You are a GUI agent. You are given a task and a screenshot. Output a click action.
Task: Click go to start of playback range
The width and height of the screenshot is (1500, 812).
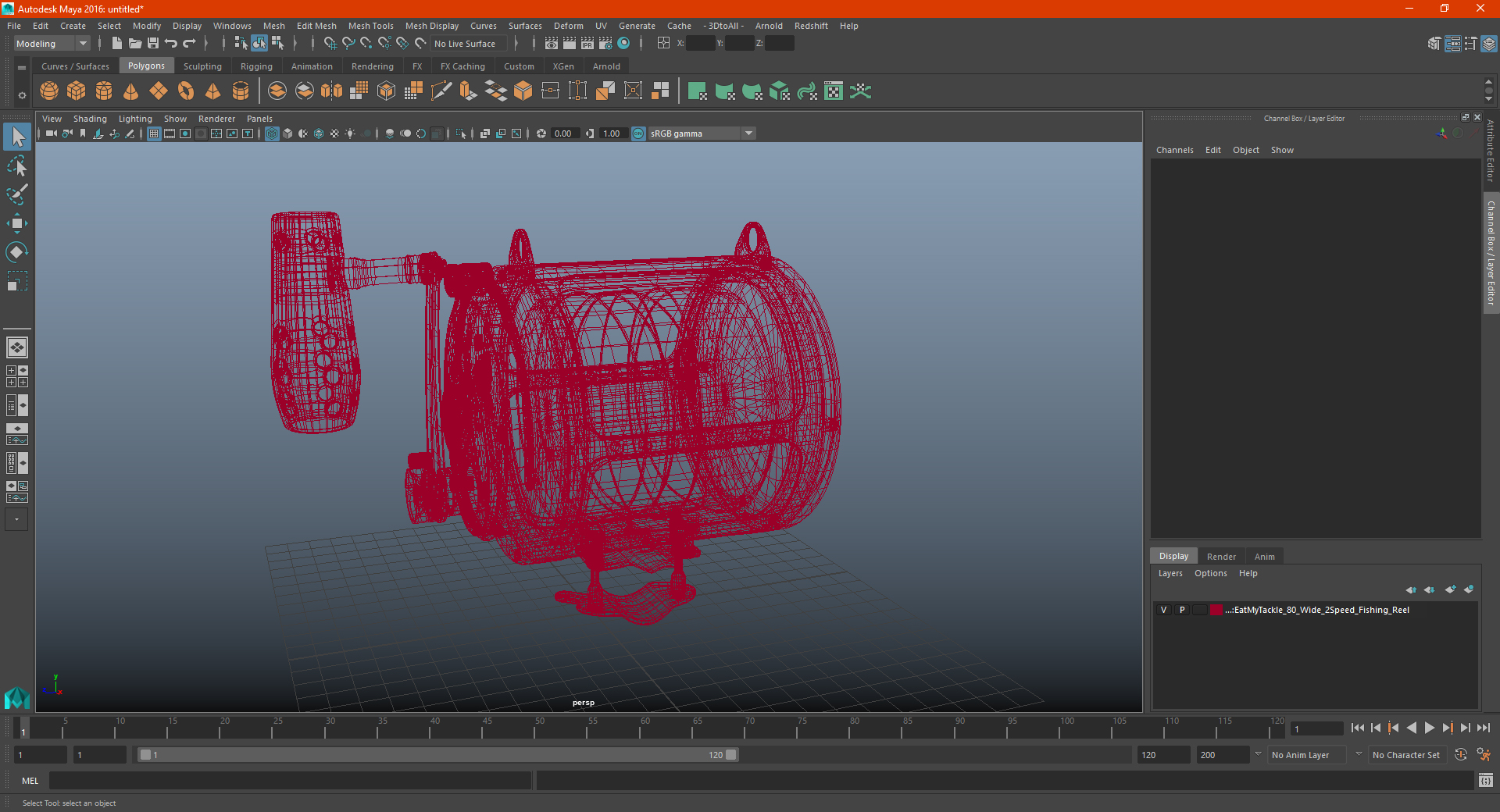(1358, 728)
